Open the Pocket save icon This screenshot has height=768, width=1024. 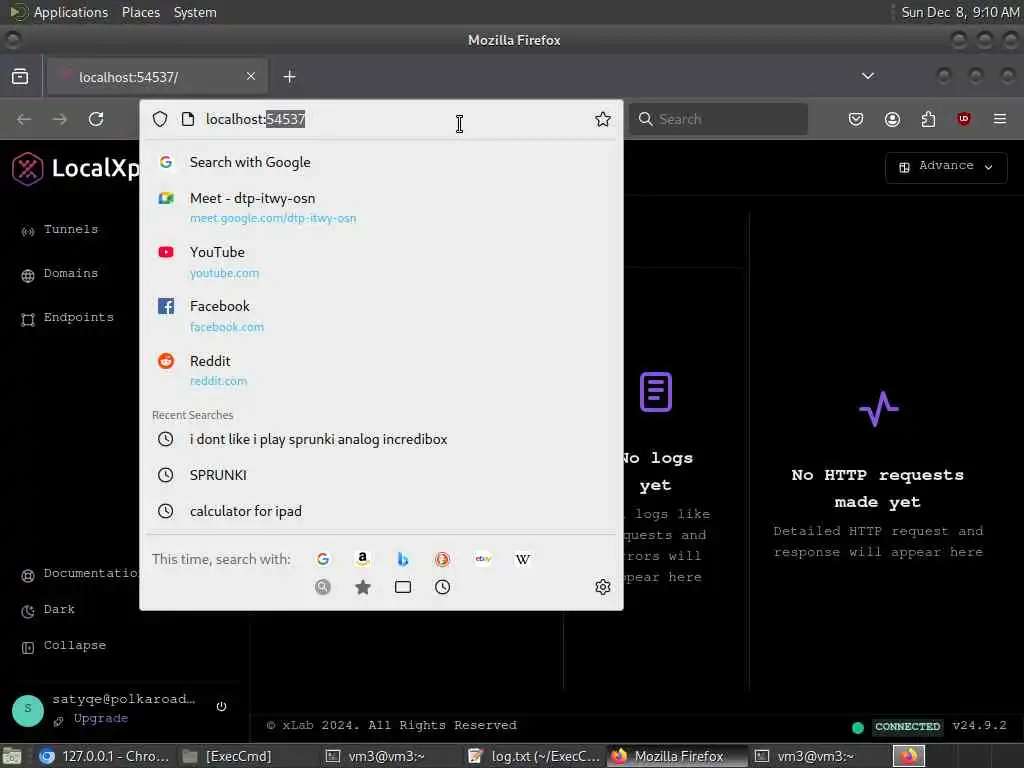[x=856, y=119]
